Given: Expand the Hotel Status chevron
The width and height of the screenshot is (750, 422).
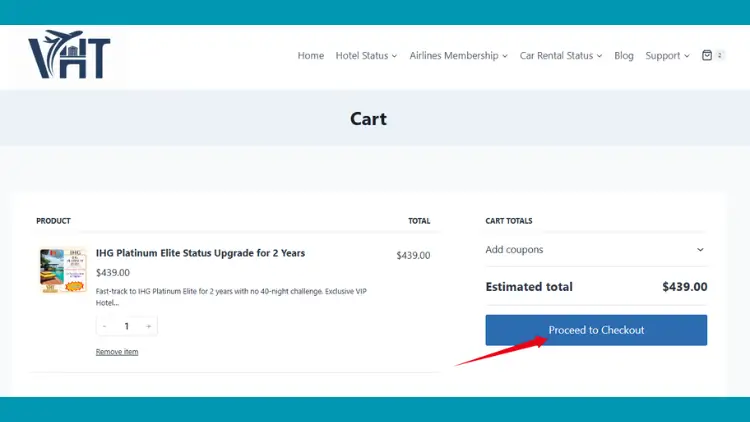Looking at the screenshot, I should 394,56.
